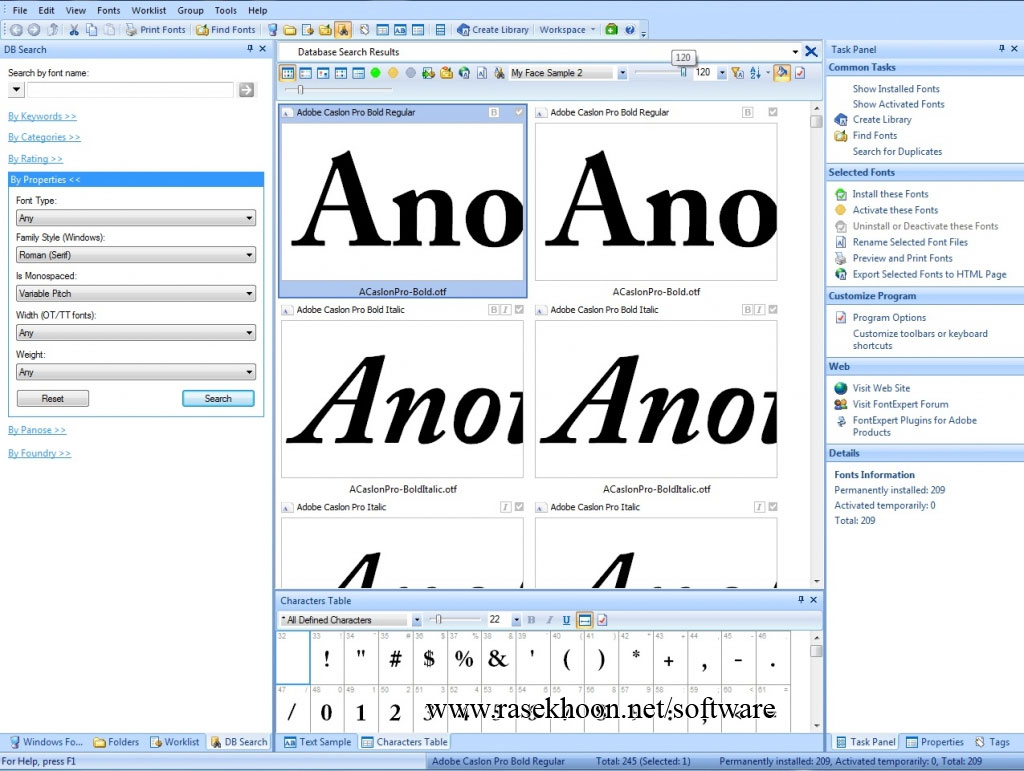1024x771 pixels.
Task: Click the Print Fonts toolbar button
Action: click(155, 30)
